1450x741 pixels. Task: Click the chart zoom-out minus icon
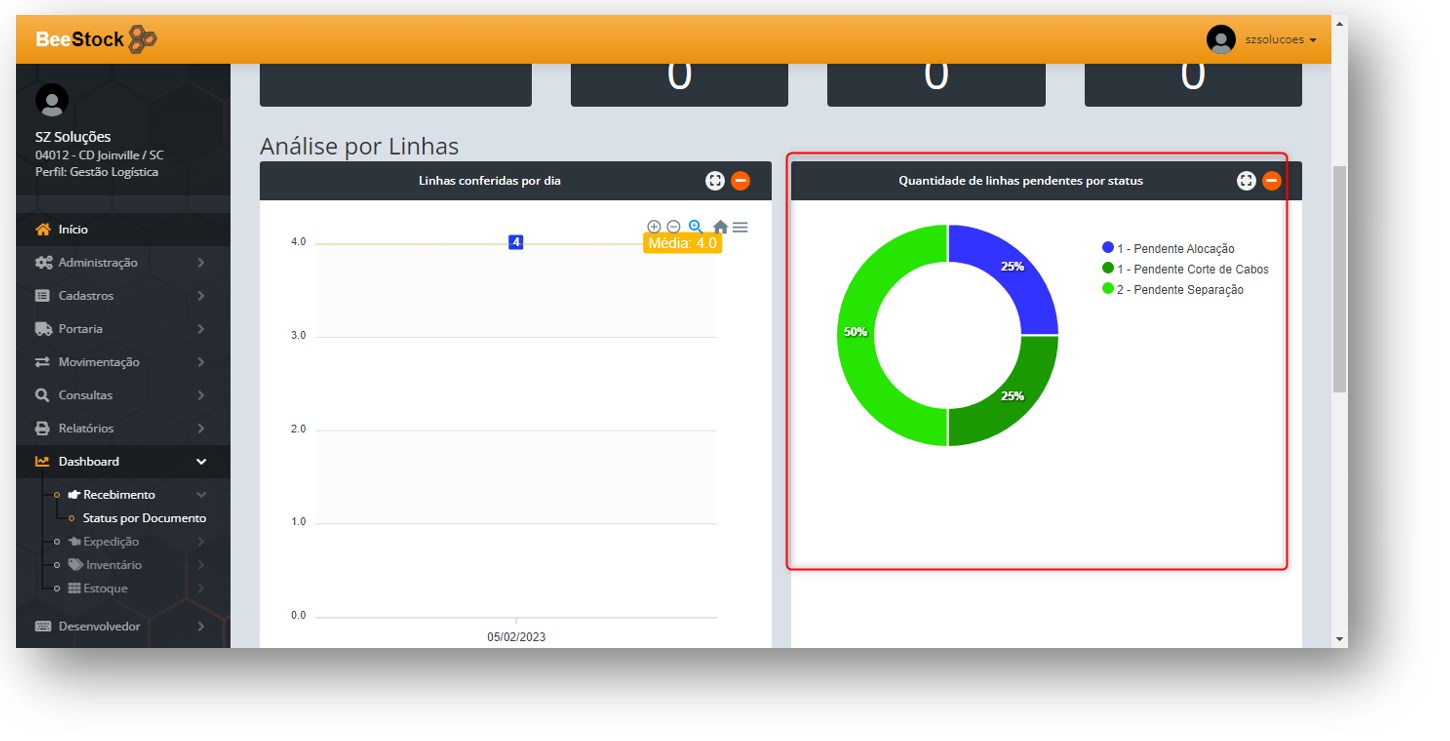click(x=673, y=227)
